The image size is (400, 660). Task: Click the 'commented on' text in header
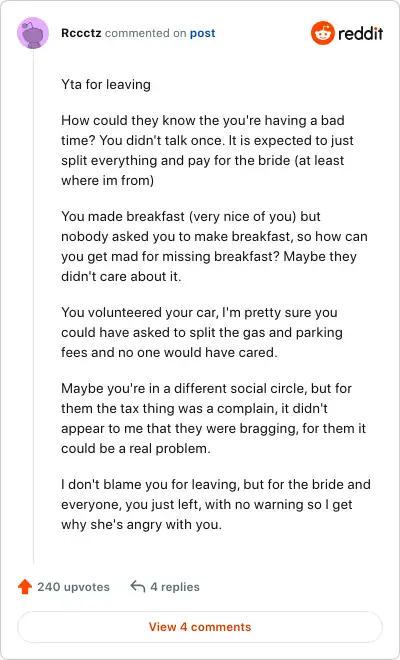point(145,33)
